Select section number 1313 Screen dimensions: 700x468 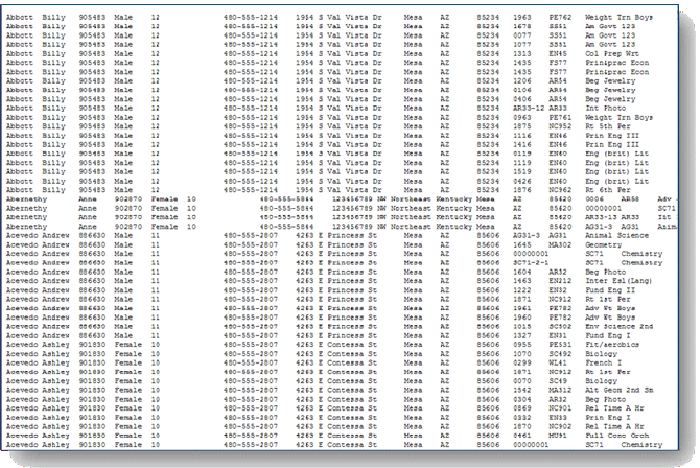pos(522,54)
